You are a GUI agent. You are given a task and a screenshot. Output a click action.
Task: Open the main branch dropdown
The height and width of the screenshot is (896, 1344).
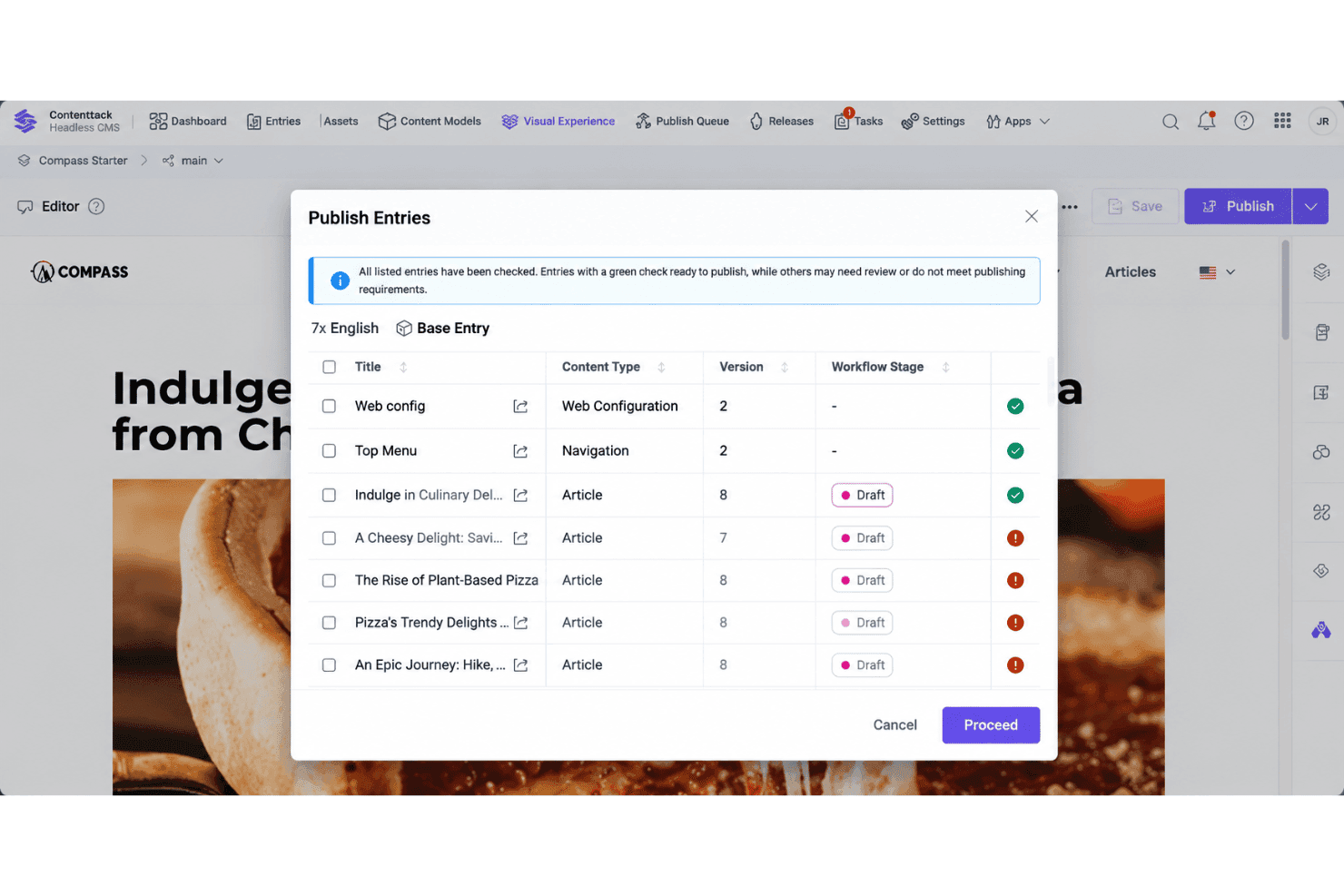193,161
